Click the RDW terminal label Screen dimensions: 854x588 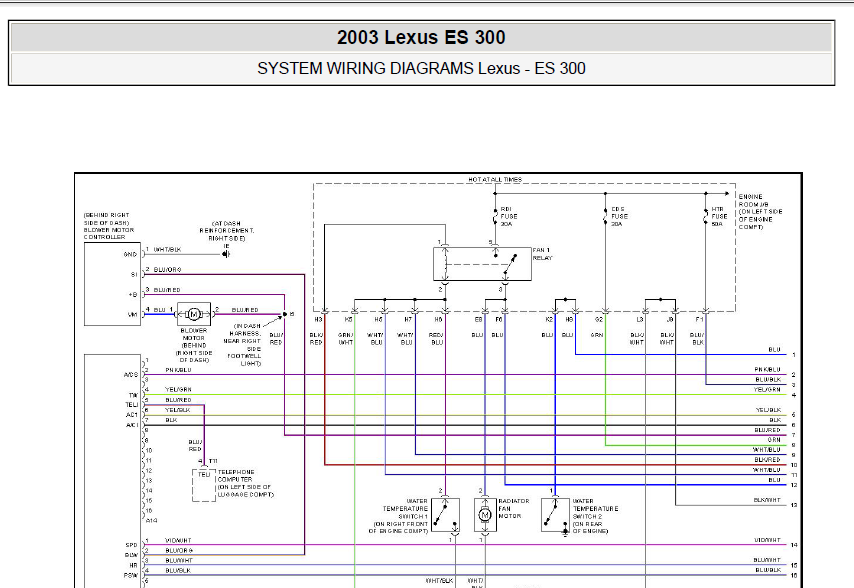(x=131, y=555)
